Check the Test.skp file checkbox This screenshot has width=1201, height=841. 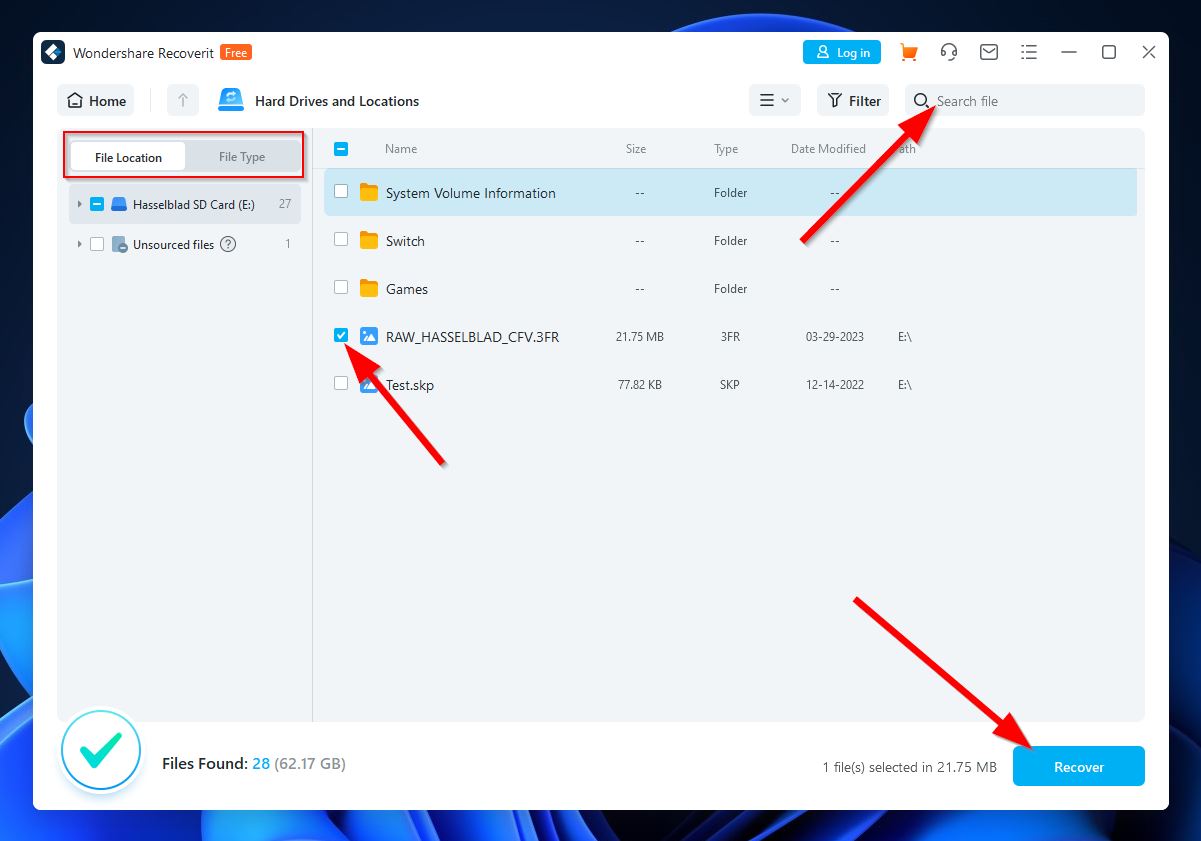(x=341, y=383)
